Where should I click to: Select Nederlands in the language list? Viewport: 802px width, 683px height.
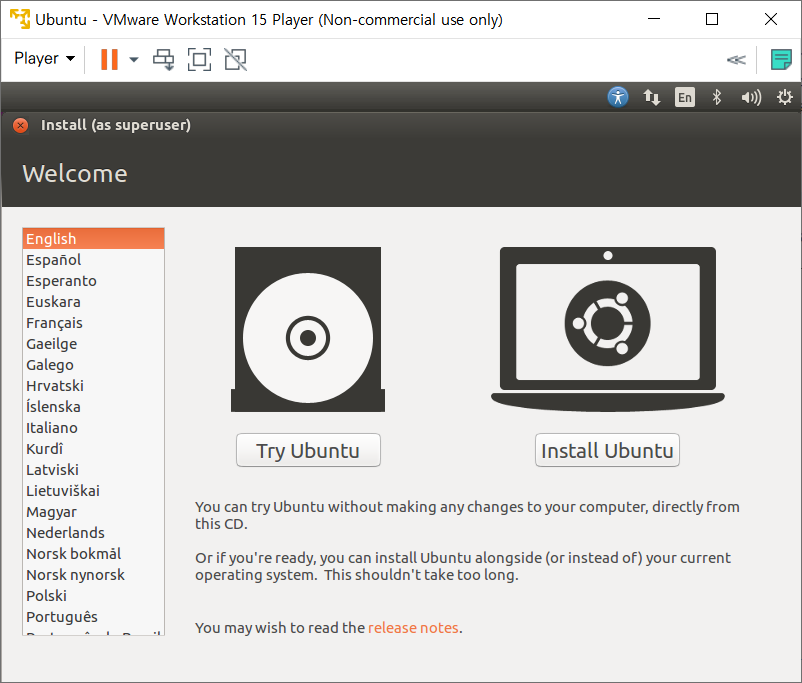[x=93, y=533]
